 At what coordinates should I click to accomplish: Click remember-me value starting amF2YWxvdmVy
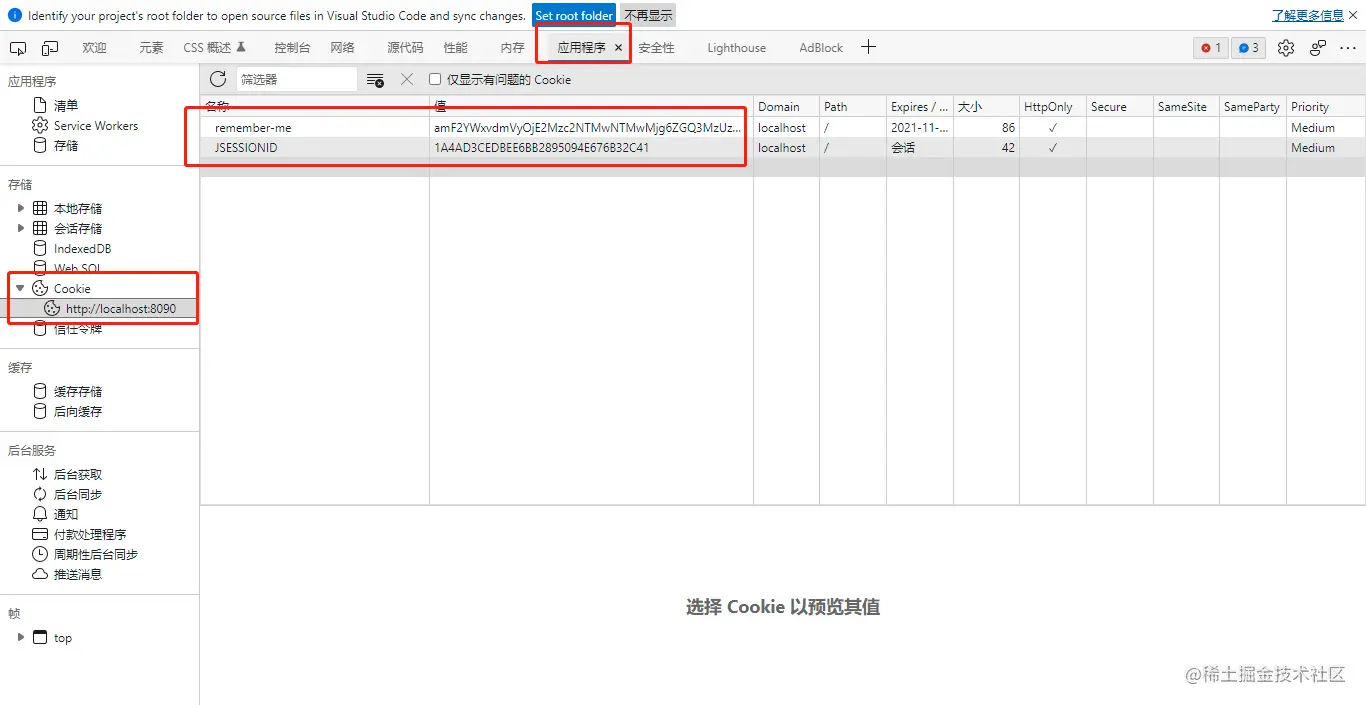tap(588, 128)
